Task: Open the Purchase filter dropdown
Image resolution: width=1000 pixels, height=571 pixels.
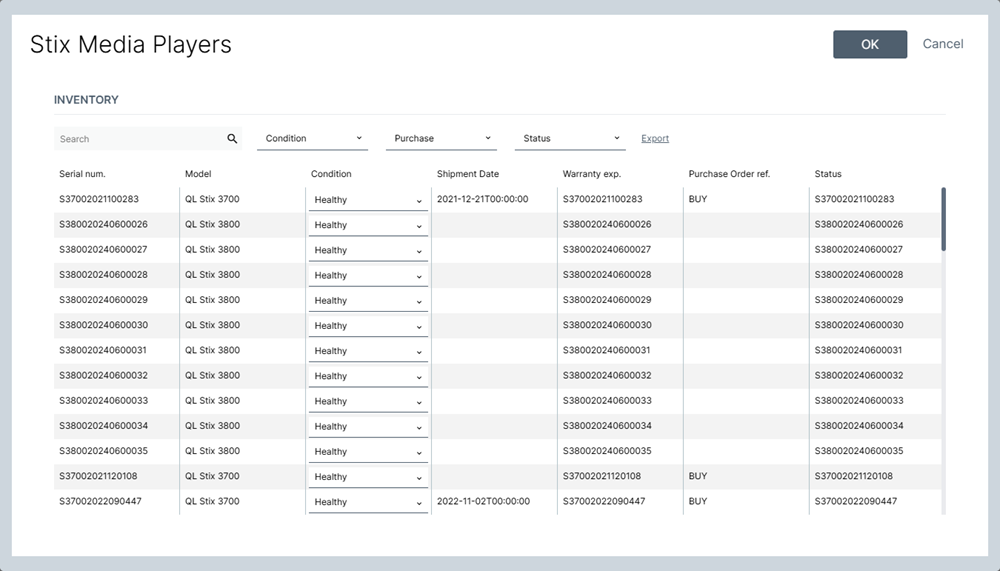Action: point(441,138)
